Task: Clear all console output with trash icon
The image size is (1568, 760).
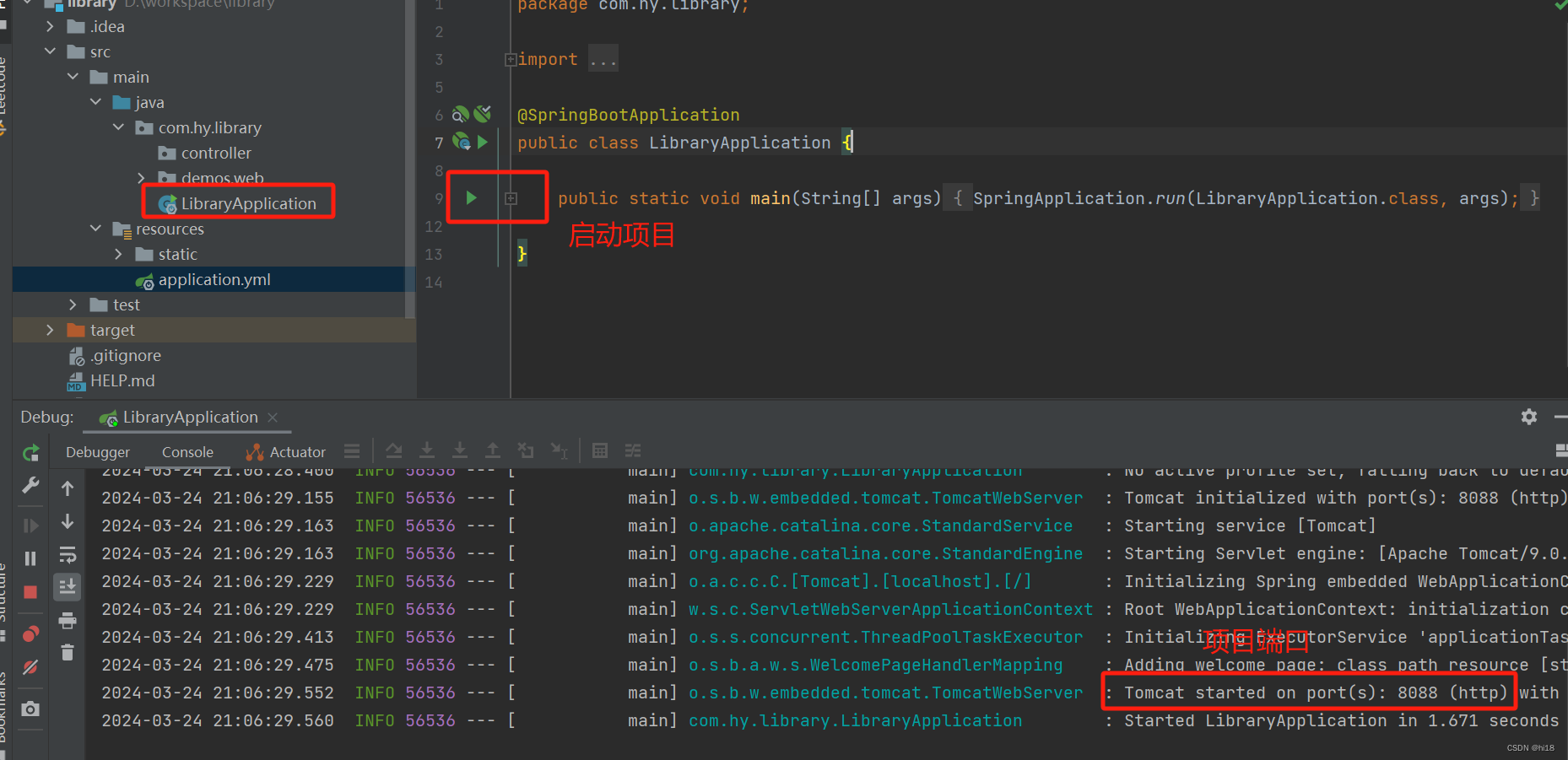Action: click(68, 652)
